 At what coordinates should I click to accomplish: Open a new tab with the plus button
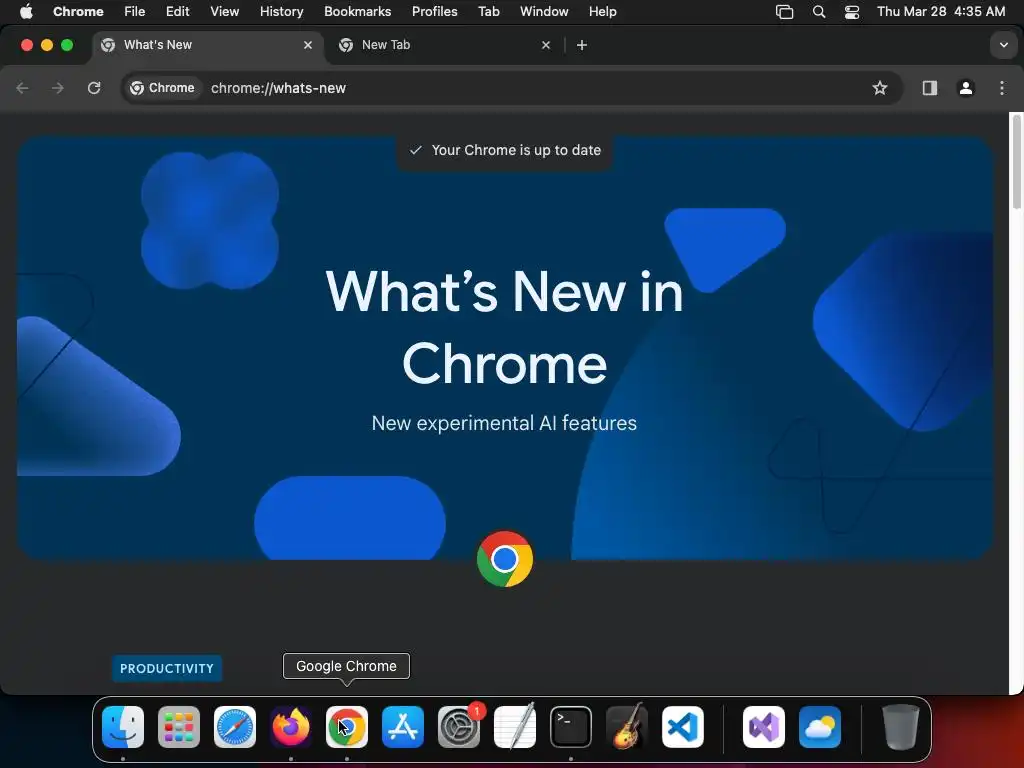pyautogui.click(x=582, y=45)
